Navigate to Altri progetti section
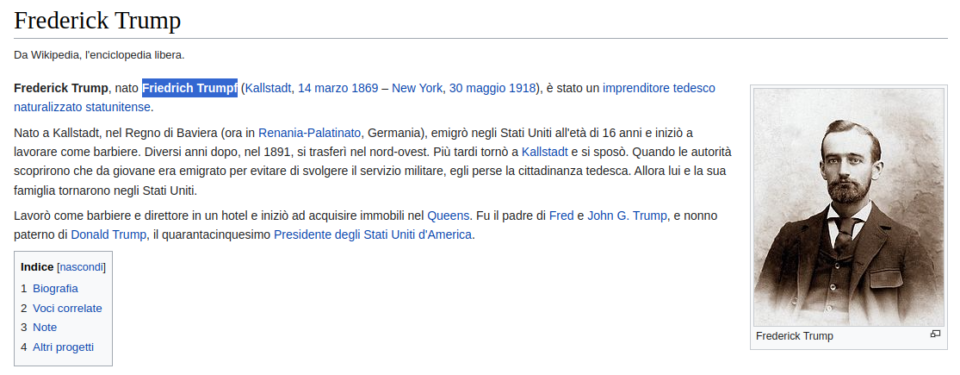This screenshot has height=375, width=960. pos(63,347)
